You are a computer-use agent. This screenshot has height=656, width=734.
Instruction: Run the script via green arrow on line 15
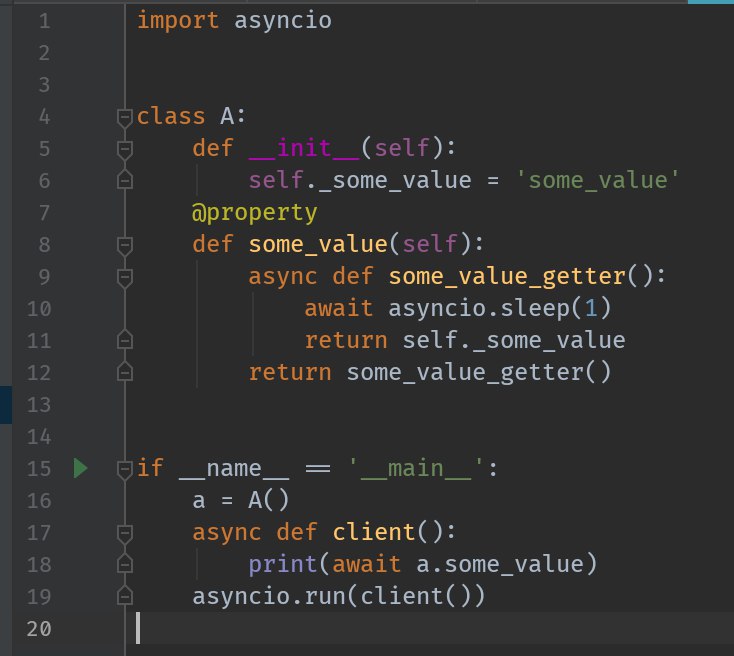click(81, 468)
